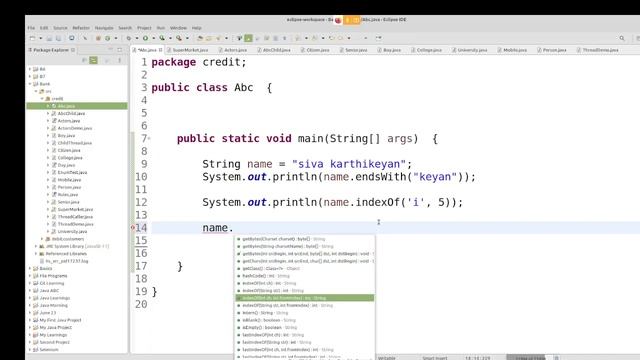The height and width of the screenshot is (360, 640).
Task: Switch to the College.java editor tab
Action: pyautogui.click(x=427, y=50)
